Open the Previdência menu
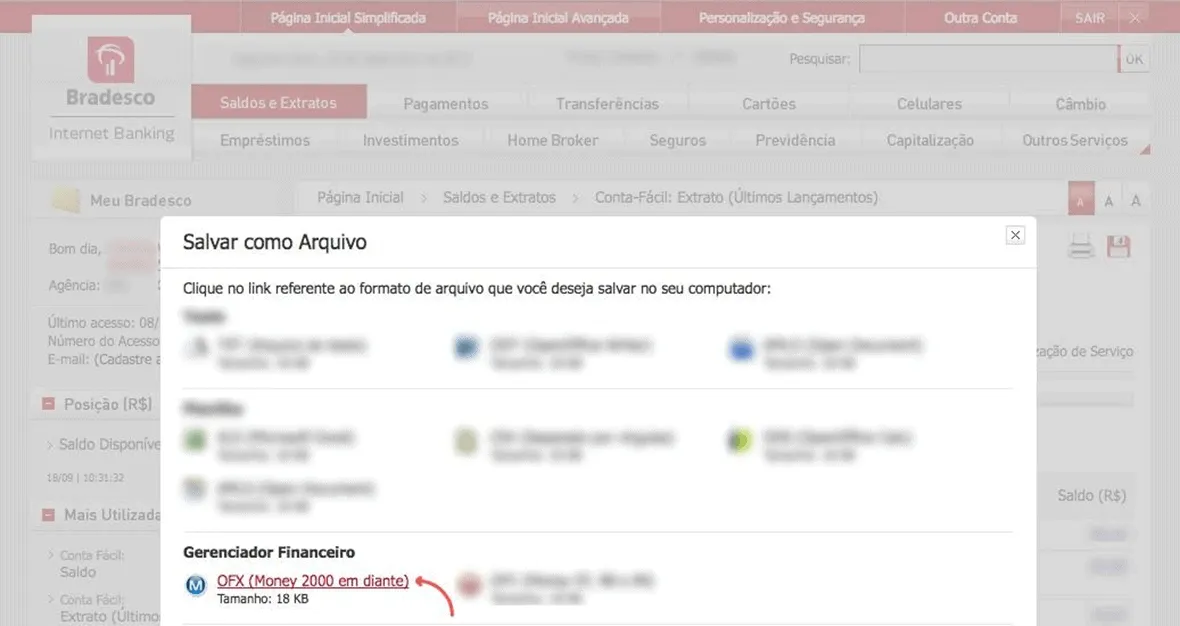The height and width of the screenshot is (626, 1180). pos(795,140)
